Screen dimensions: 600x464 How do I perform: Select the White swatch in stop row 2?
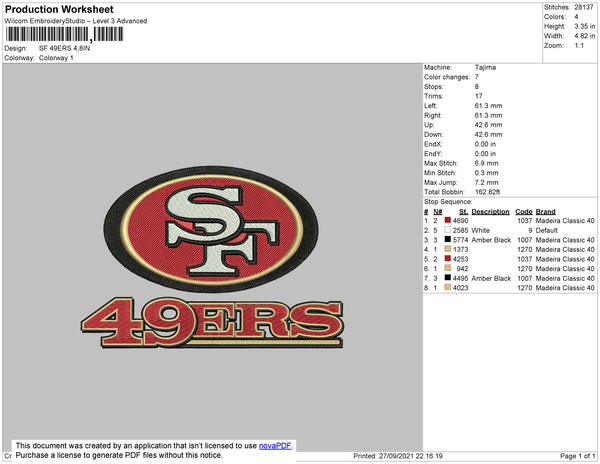(447, 230)
